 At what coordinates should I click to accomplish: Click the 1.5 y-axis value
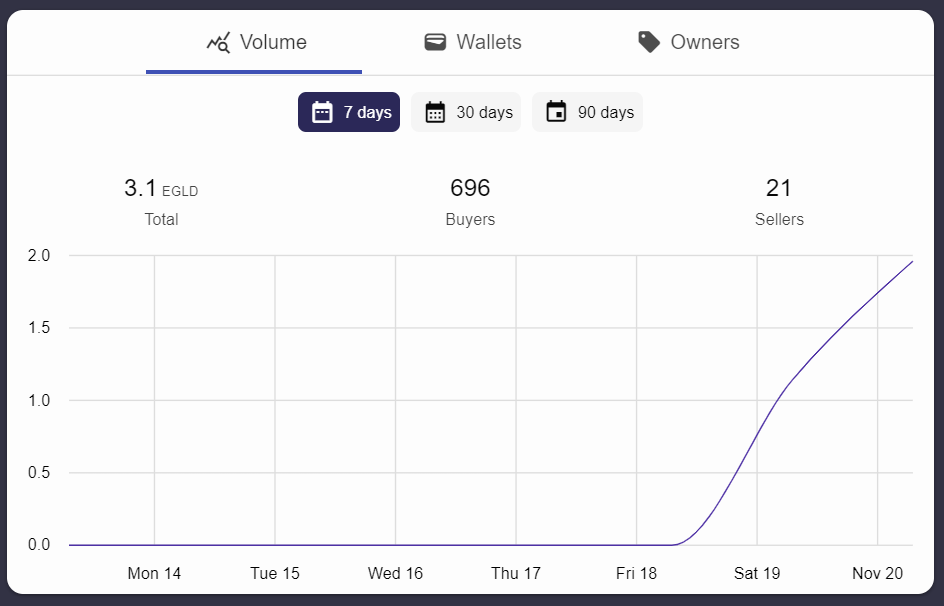click(39, 328)
